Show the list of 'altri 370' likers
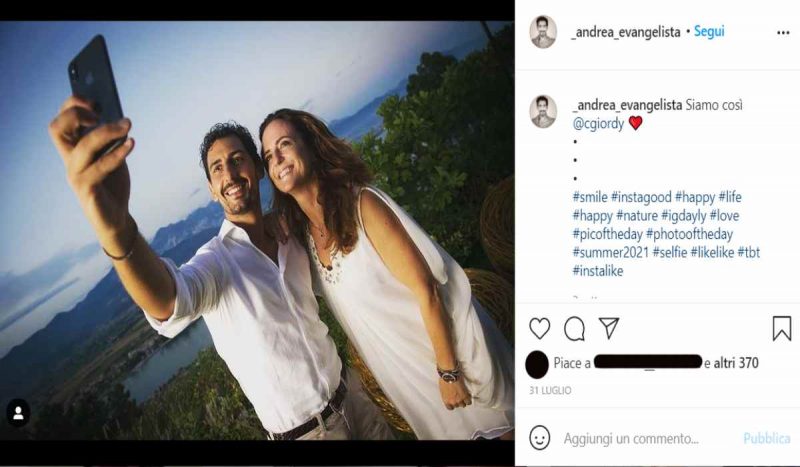The height and width of the screenshot is (467, 800). click(x=737, y=363)
